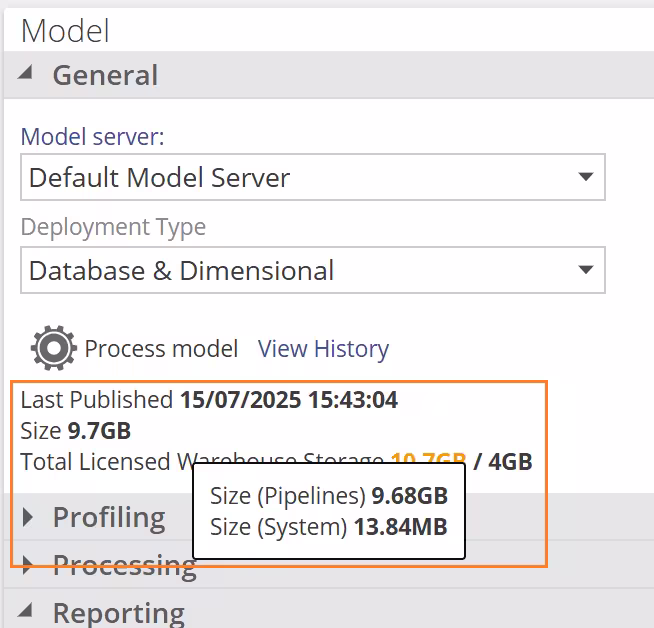Open the View History link

coord(323,349)
